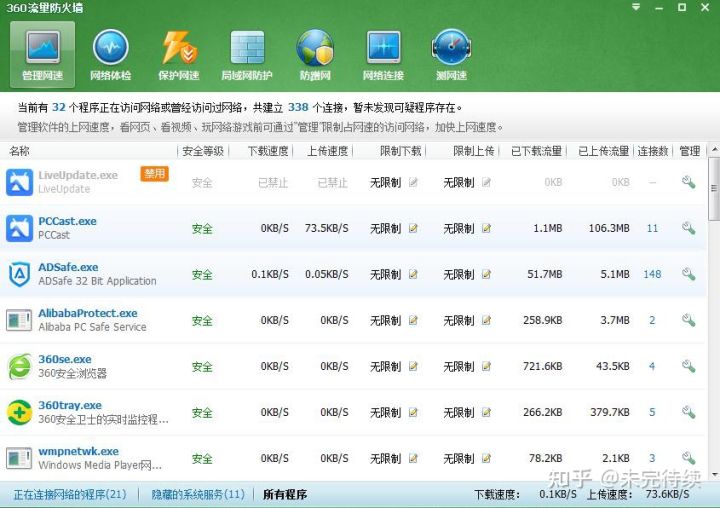The image size is (720, 508).
Task: Open AlibabaProtect.exe program name link
Action: 88,313
